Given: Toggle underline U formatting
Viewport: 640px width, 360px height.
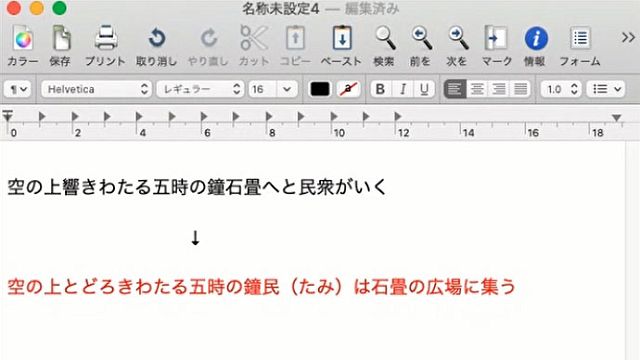Looking at the screenshot, I should (424, 89).
